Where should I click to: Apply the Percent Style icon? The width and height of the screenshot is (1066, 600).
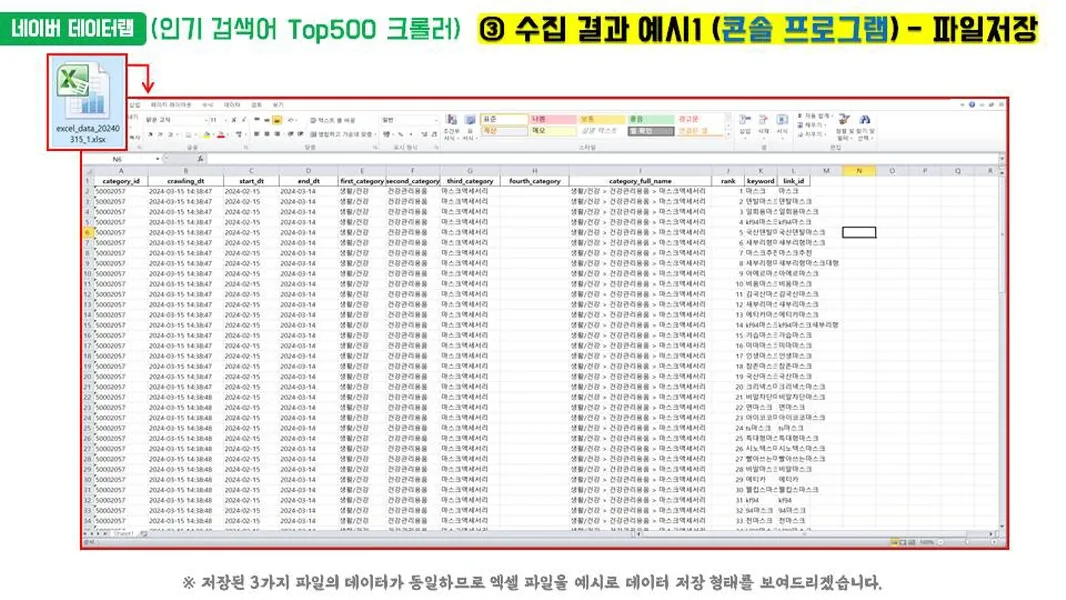click(400, 135)
